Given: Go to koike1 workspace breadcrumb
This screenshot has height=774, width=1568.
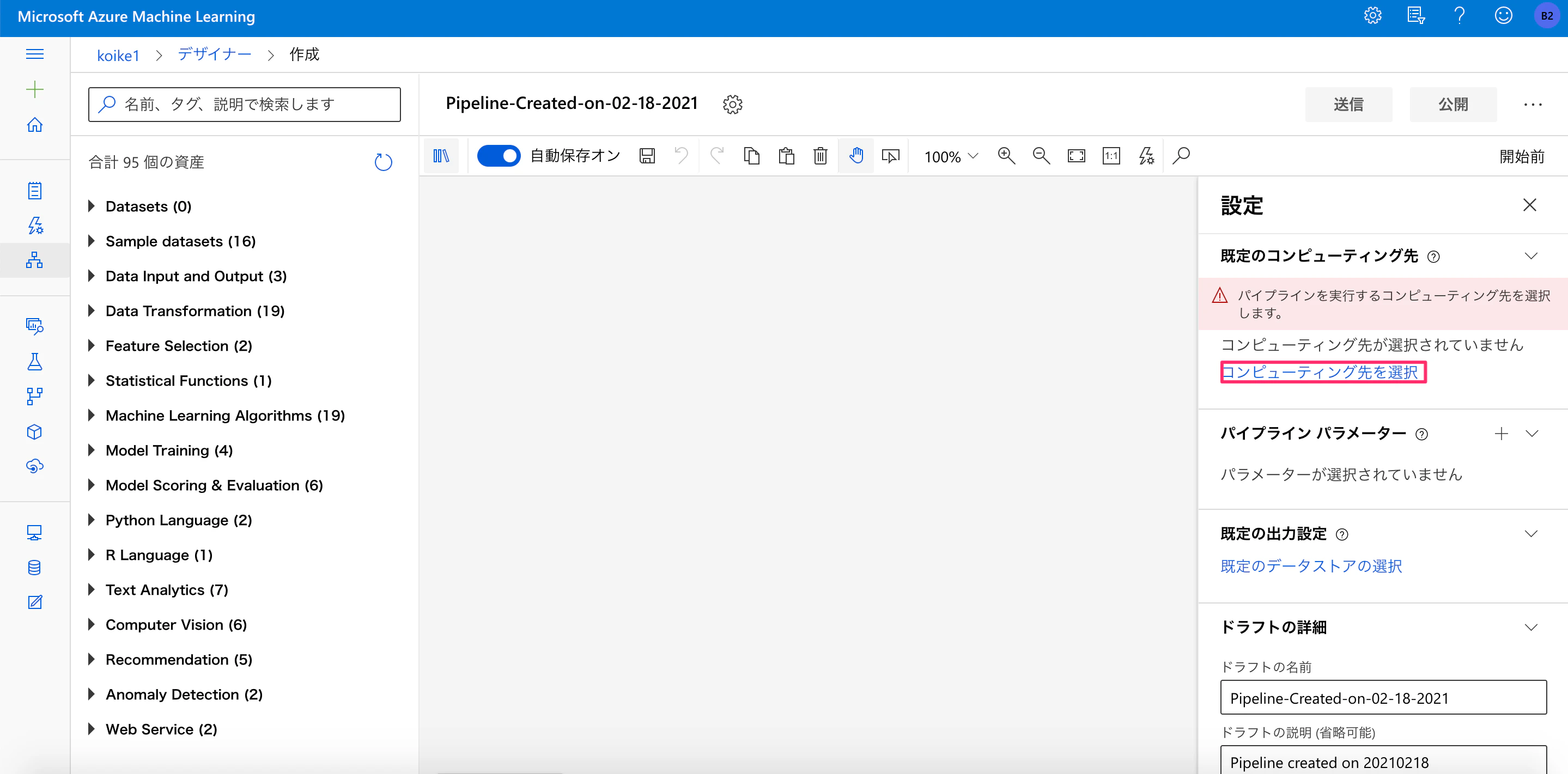Looking at the screenshot, I should [x=118, y=56].
